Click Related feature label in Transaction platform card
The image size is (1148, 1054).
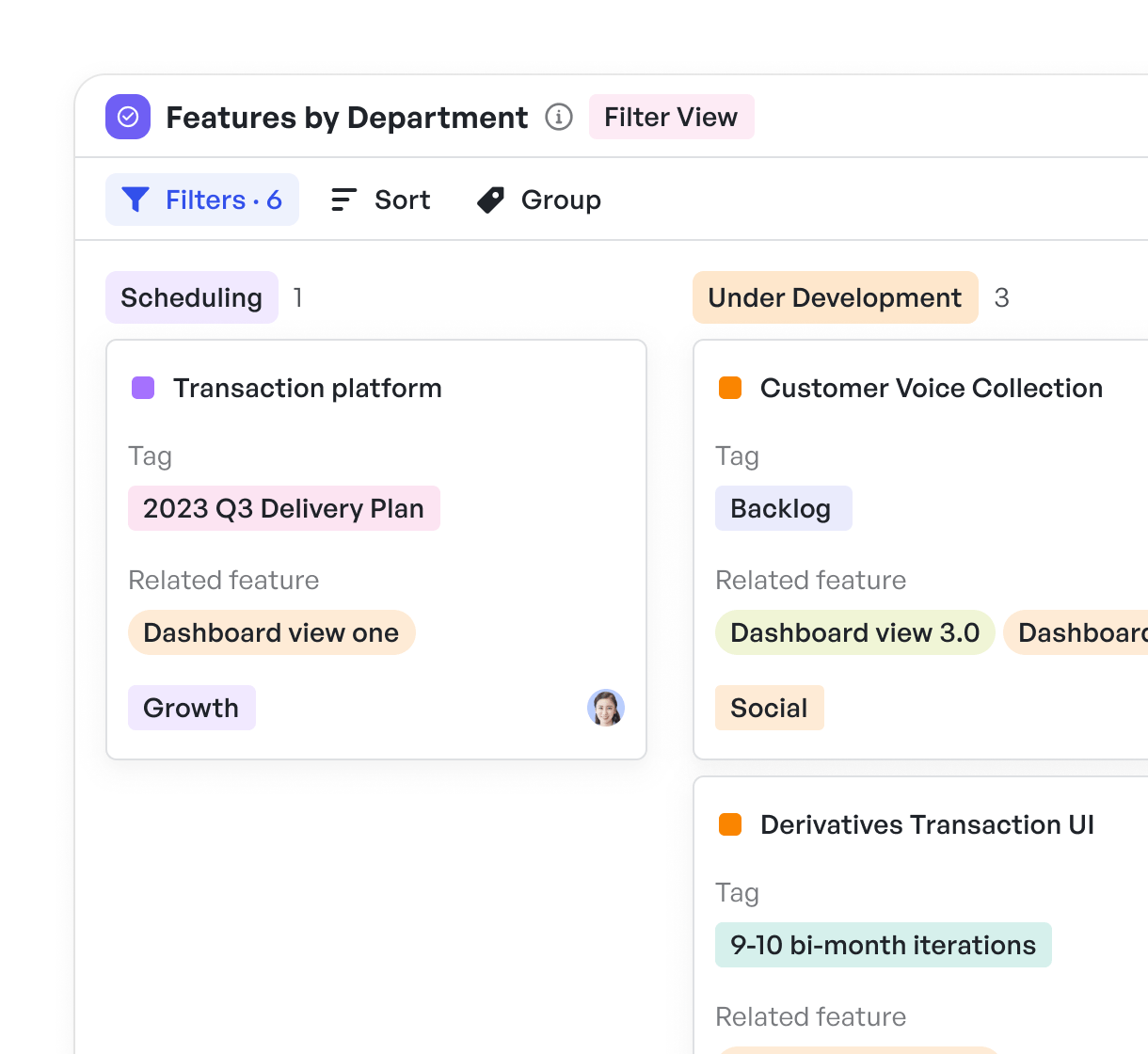click(224, 580)
